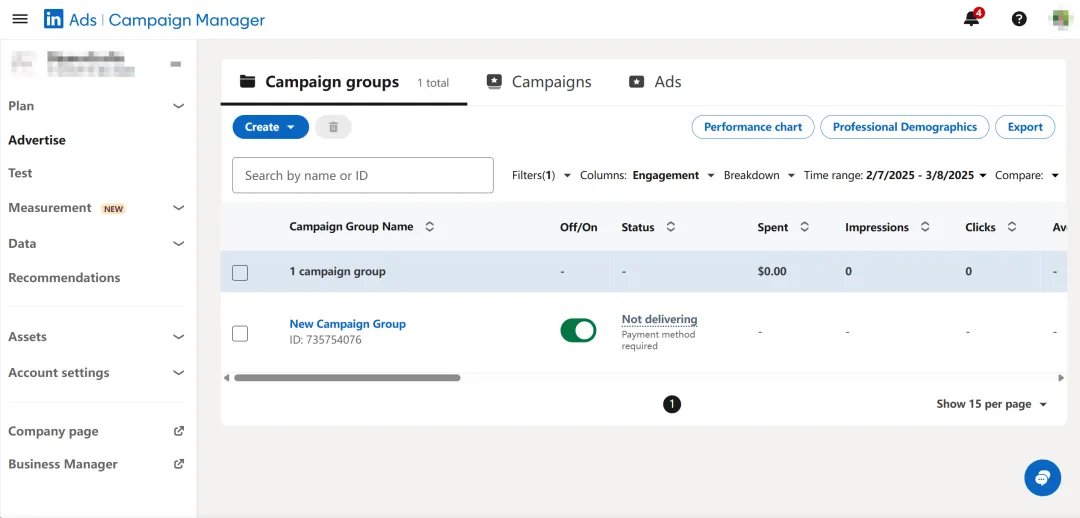
Task: Sort by Campaign Group Name arrows
Action: [430, 227]
